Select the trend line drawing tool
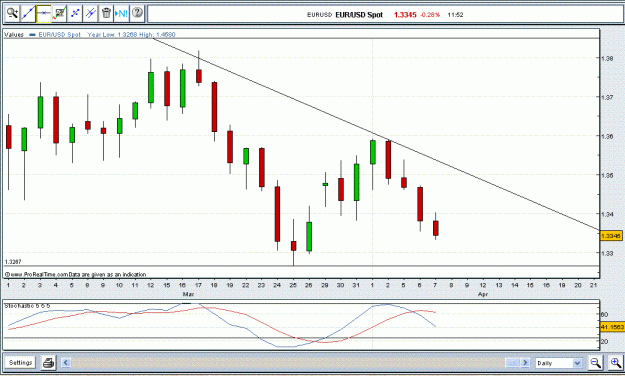Screen dimensions: 625x376 pyautogui.click(x=28, y=14)
